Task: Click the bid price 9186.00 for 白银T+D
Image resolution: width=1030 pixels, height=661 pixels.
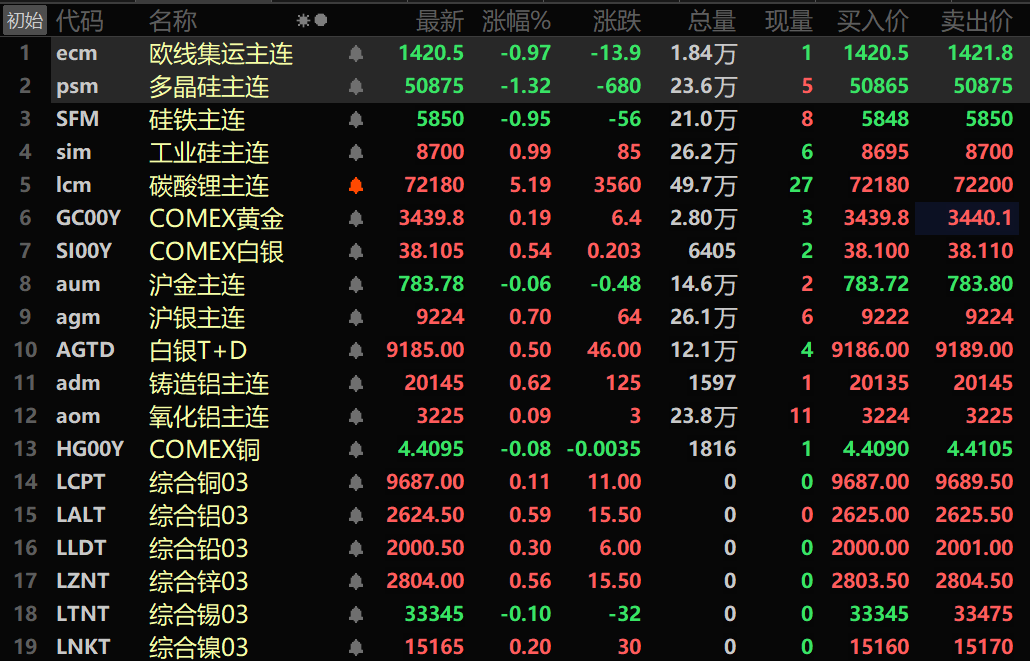Action: coord(870,350)
